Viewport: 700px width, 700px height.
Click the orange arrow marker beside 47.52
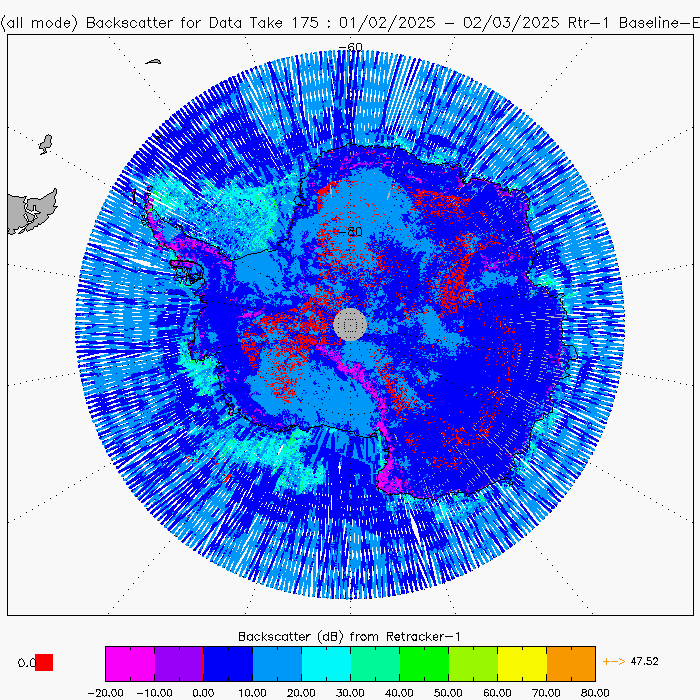614,661
